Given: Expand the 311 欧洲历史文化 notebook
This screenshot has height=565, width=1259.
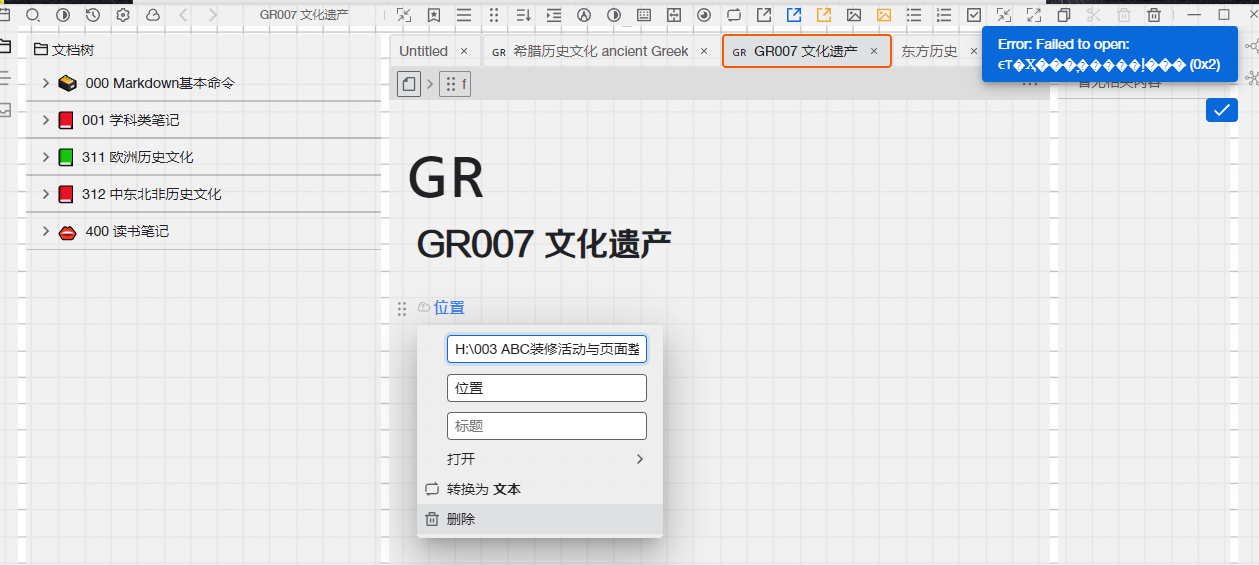Looking at the screenshot, I should tap(46, 157).
